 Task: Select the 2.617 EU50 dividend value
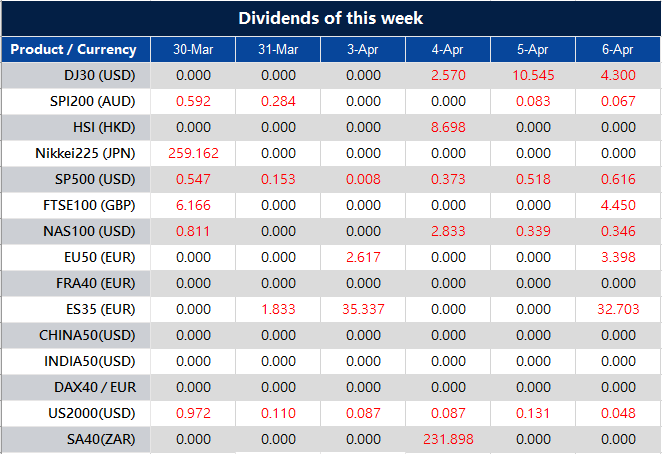coord(363,257)
